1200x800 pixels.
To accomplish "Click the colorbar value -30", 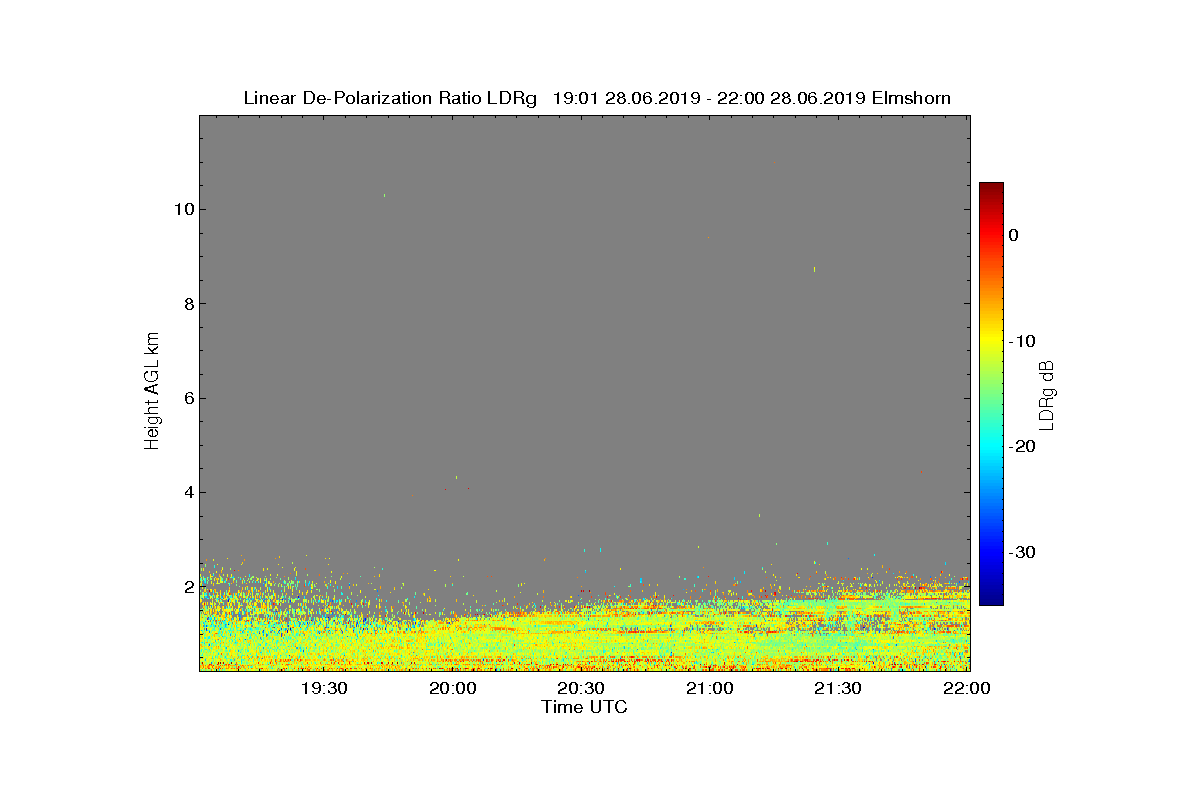I will coord(1021,552).
